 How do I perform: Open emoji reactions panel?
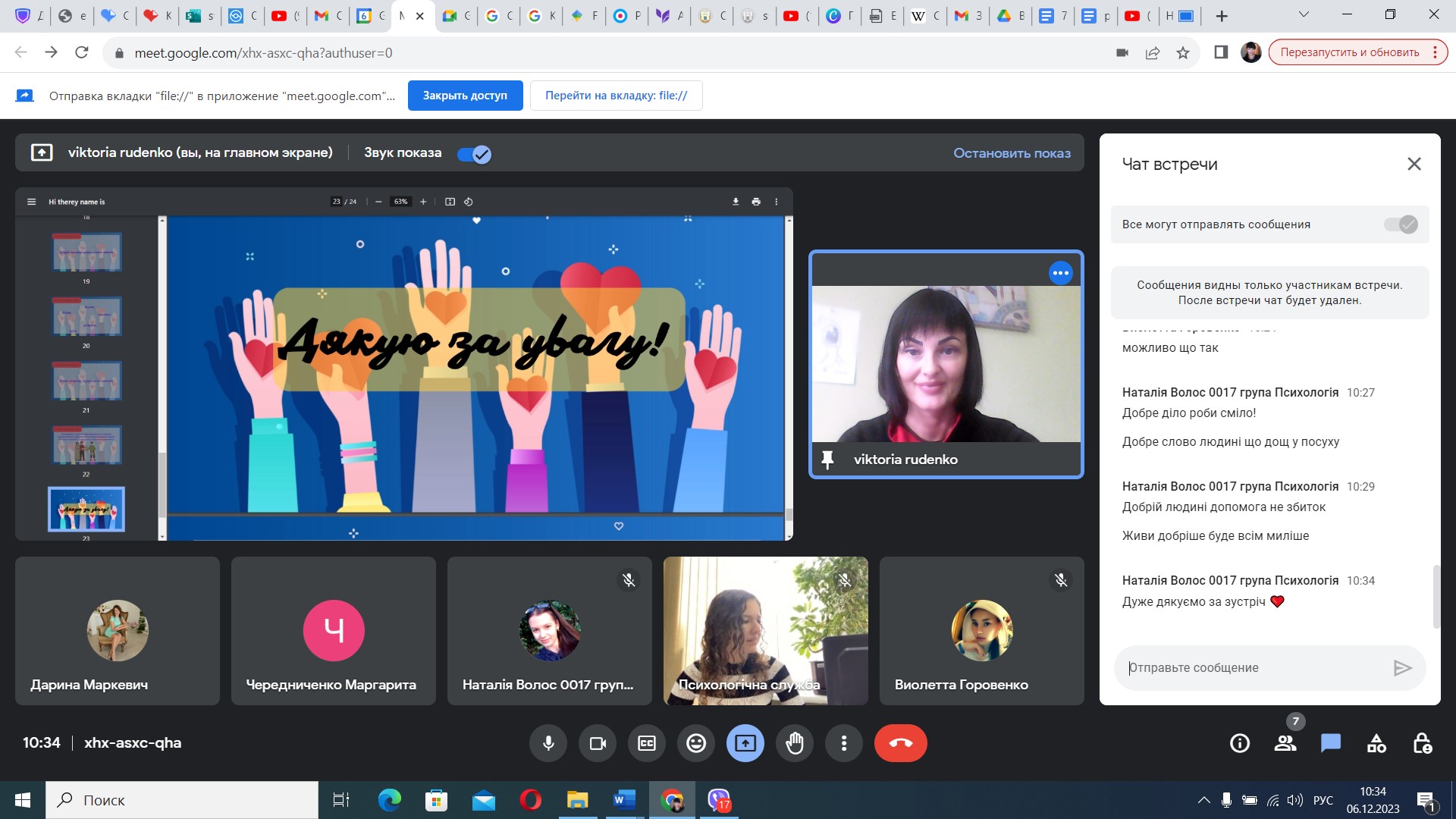tap(696, 743)
